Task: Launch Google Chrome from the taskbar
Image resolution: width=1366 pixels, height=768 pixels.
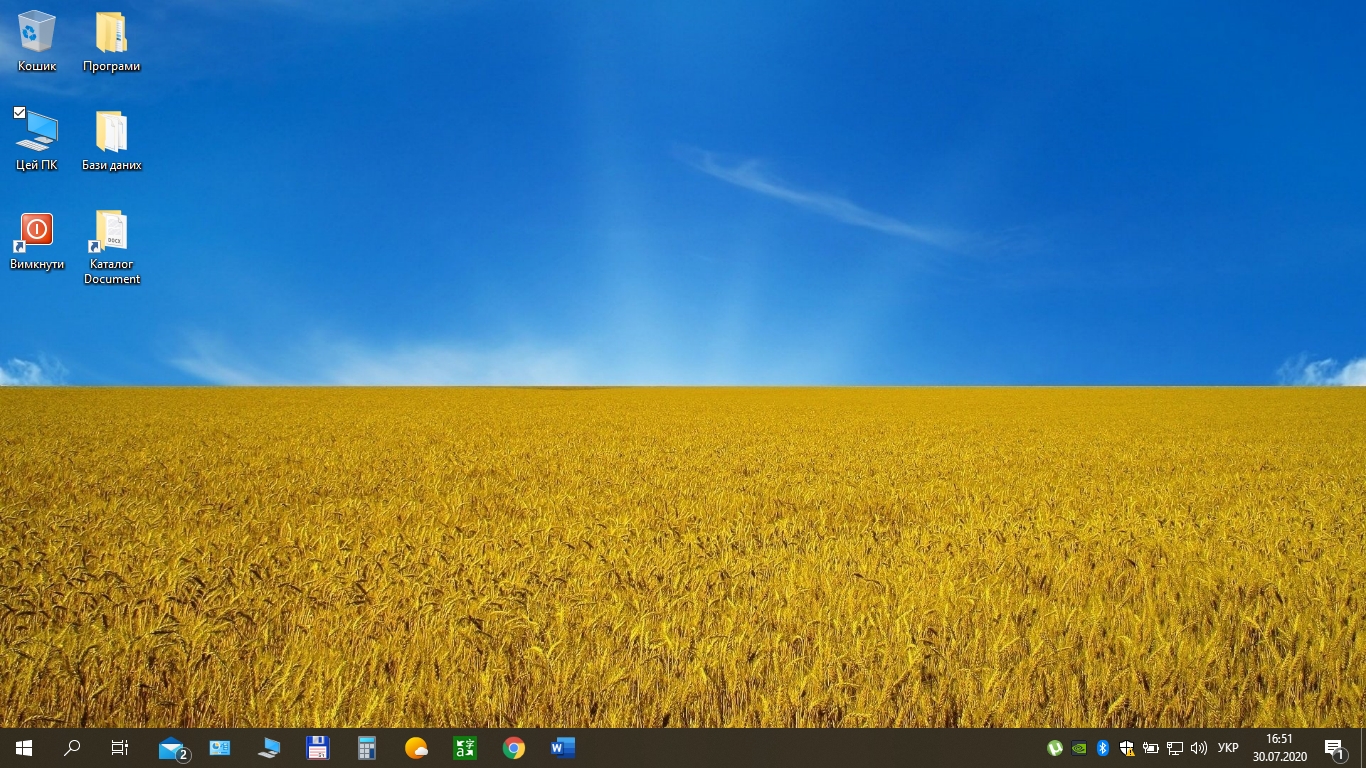Action: click(513, 748)
